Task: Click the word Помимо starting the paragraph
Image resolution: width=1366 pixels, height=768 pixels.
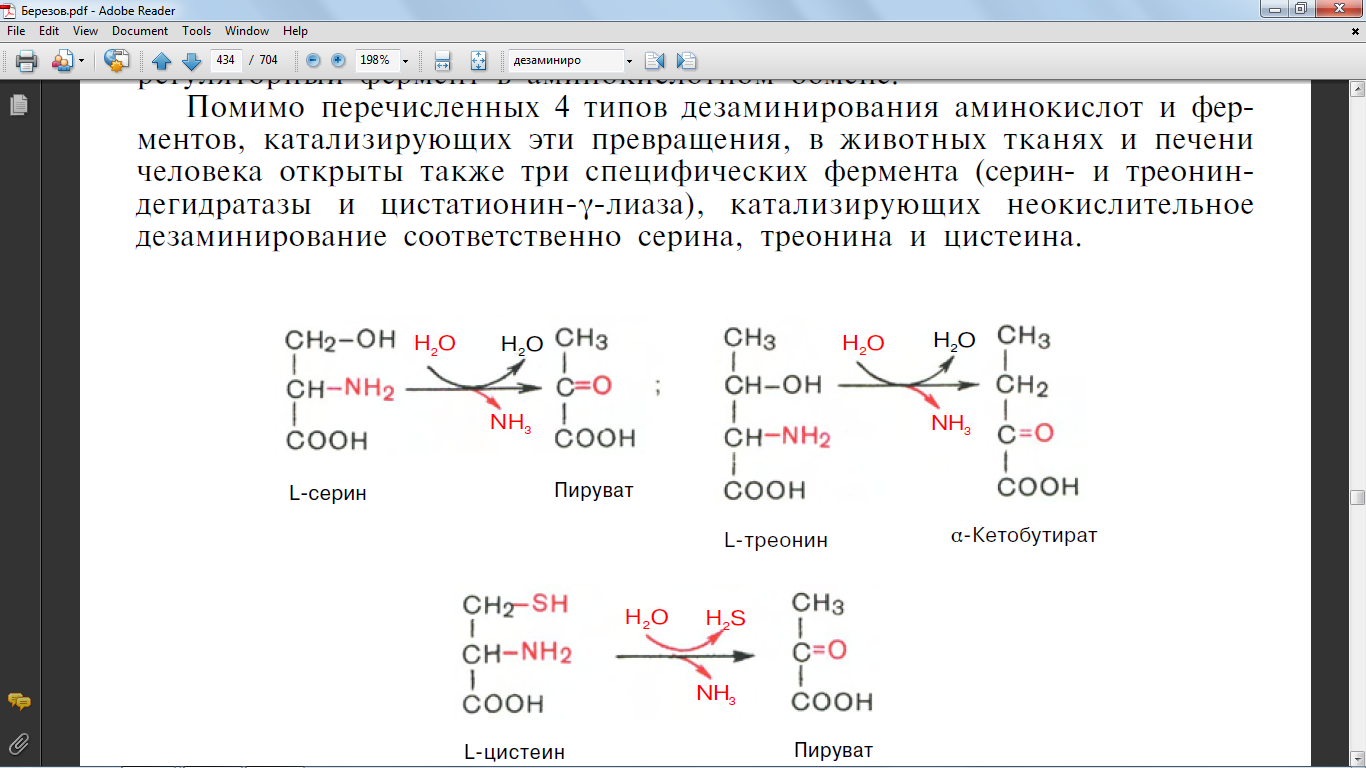Action: [246, 108]
